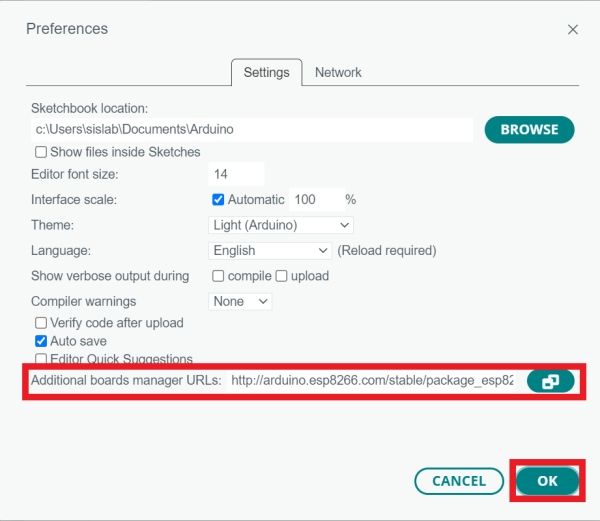The height and width of the screenshot is (521, 600).
Task: Focus the Editor font size field
Action: point(236,174)
